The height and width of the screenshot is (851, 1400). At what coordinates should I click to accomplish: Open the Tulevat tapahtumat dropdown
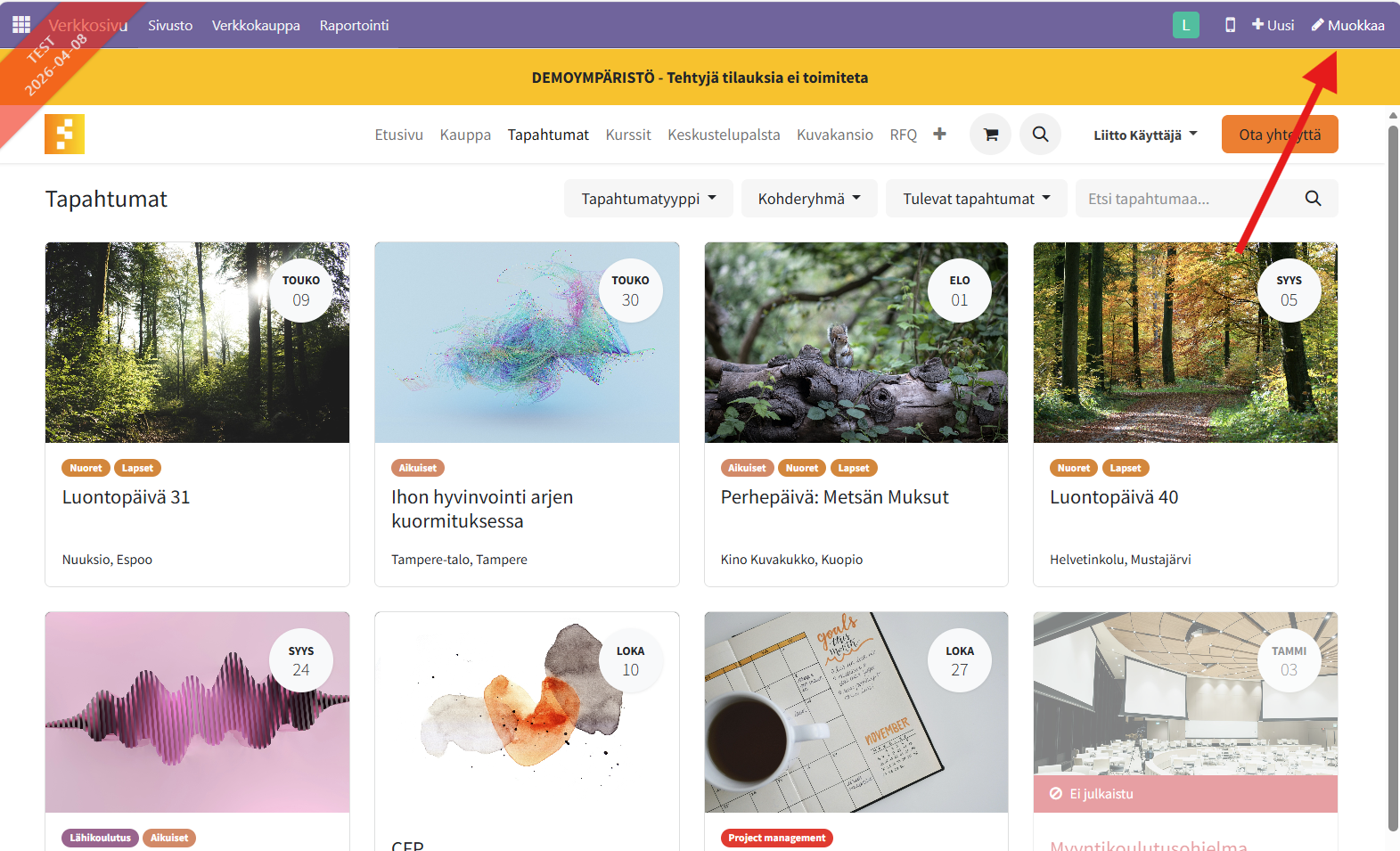coord(976,199)
